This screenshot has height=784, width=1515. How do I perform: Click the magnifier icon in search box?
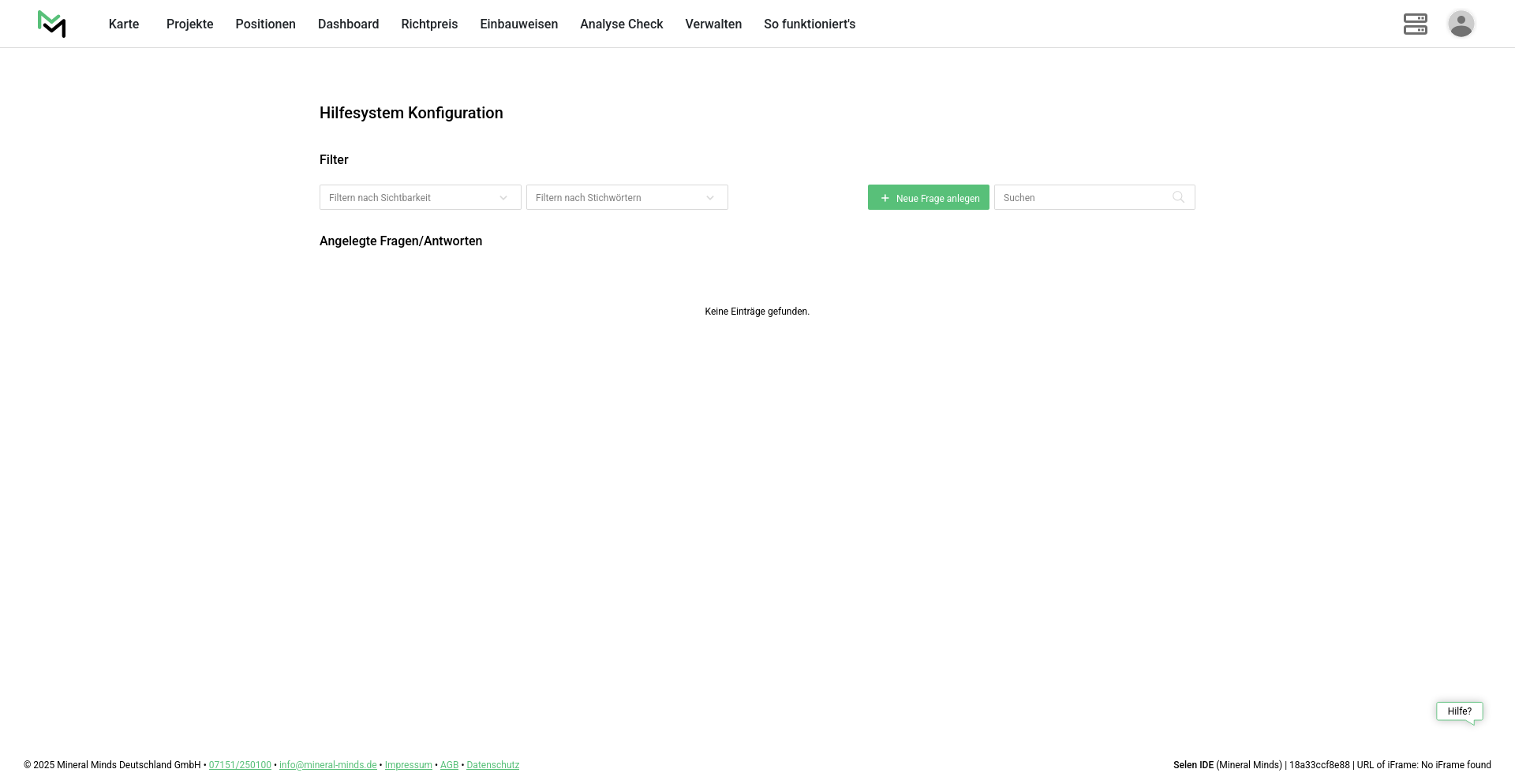coord(1178,197)
